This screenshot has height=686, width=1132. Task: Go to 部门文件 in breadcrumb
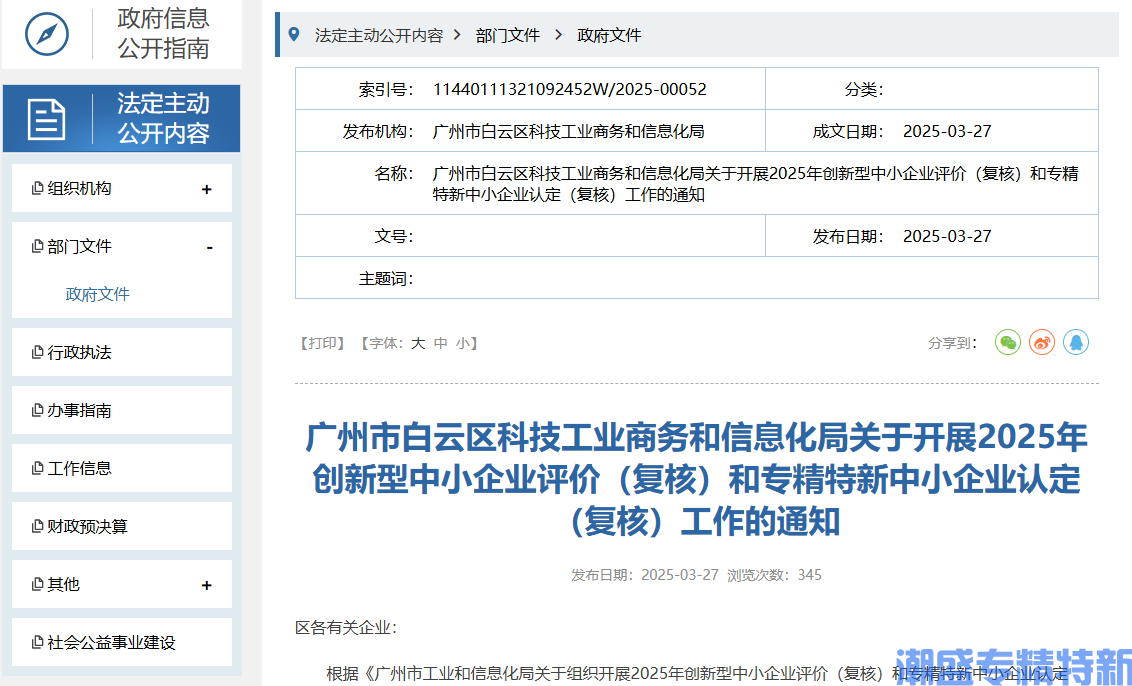(507, 35)
